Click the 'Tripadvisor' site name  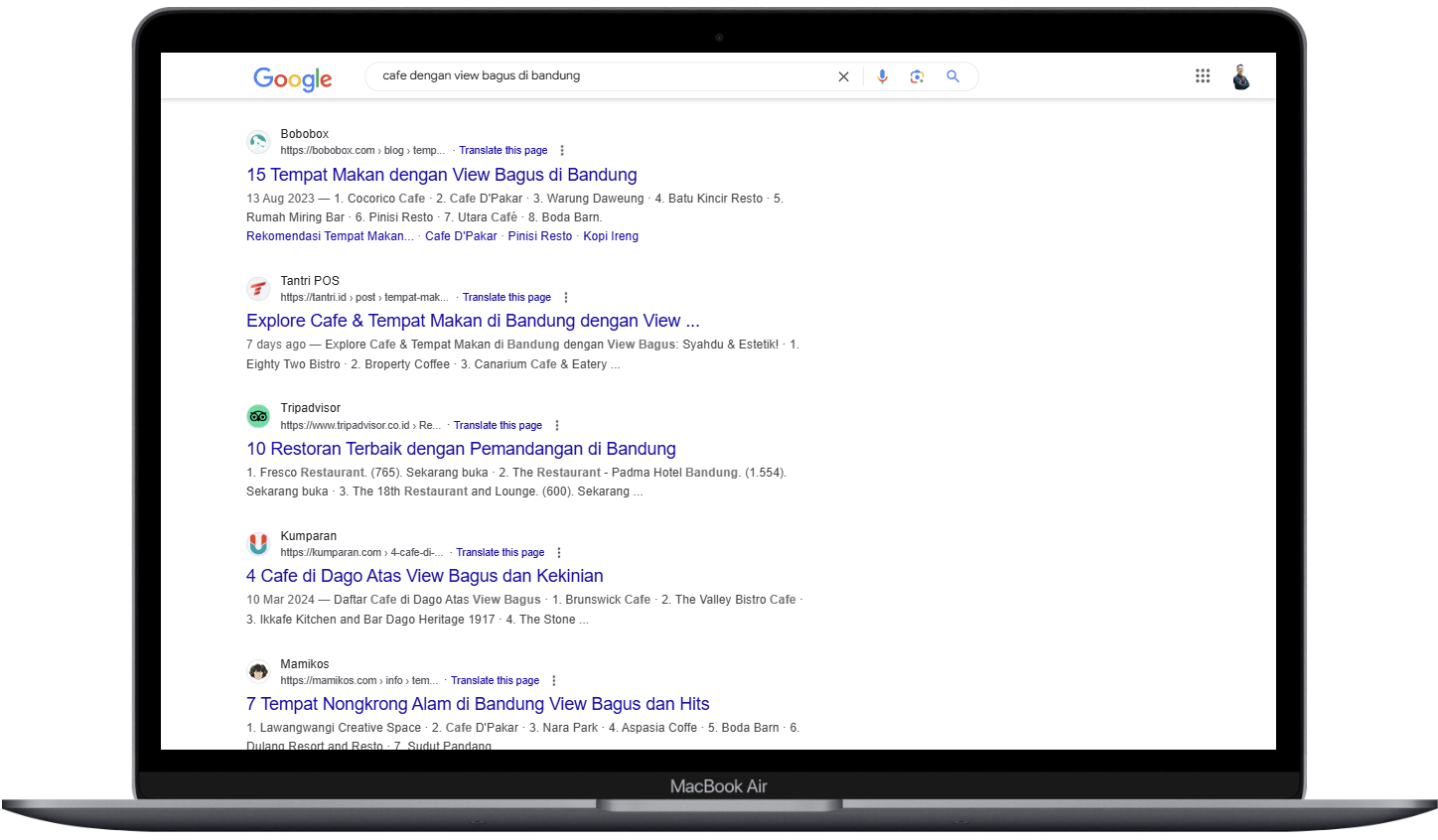coord(310,408)
